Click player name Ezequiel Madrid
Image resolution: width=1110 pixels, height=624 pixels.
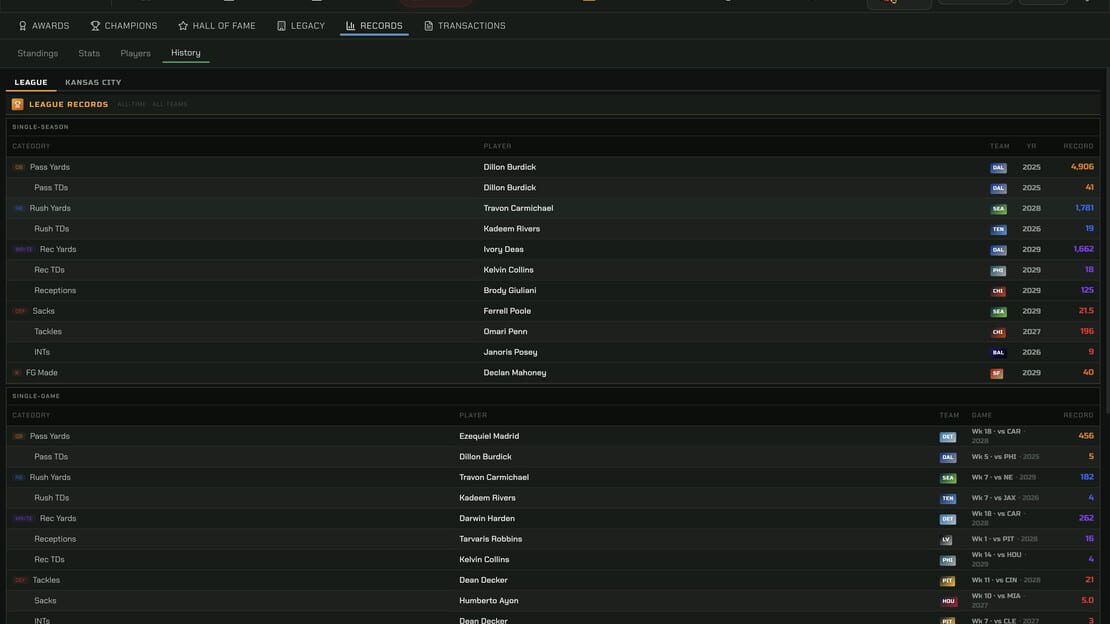[x=489, y=436]
